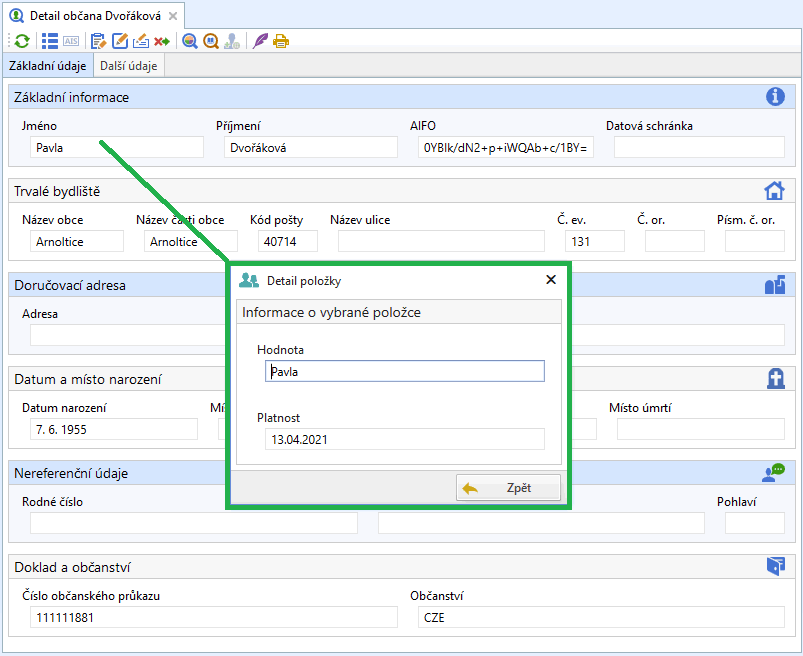Click the AIS toolbar icon
This screenshot has height=656, width=803.
pyautogui.click(x=71, y=41)
